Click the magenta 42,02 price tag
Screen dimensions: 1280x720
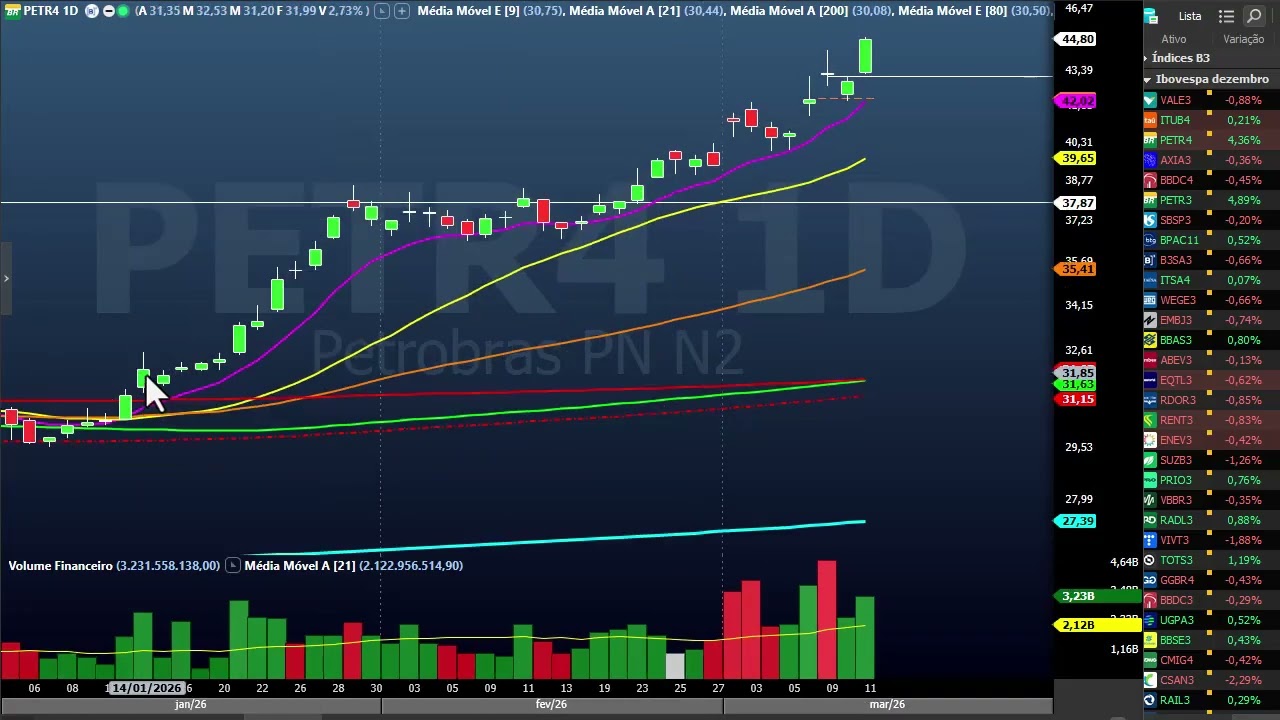pyautogui.click(x=1077, y=101)
